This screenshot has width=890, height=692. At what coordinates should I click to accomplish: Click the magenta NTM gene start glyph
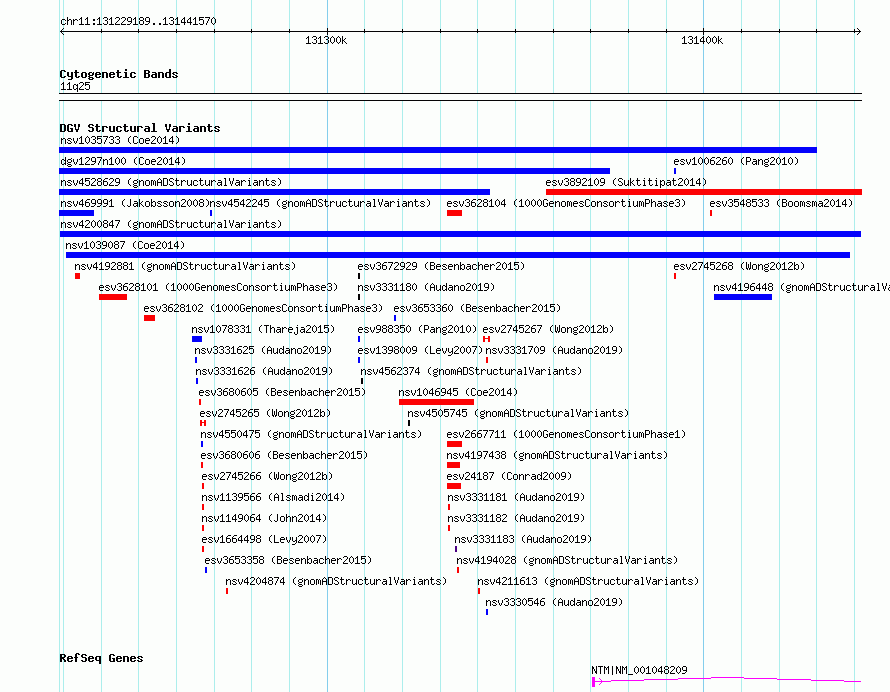pos(596,681)
